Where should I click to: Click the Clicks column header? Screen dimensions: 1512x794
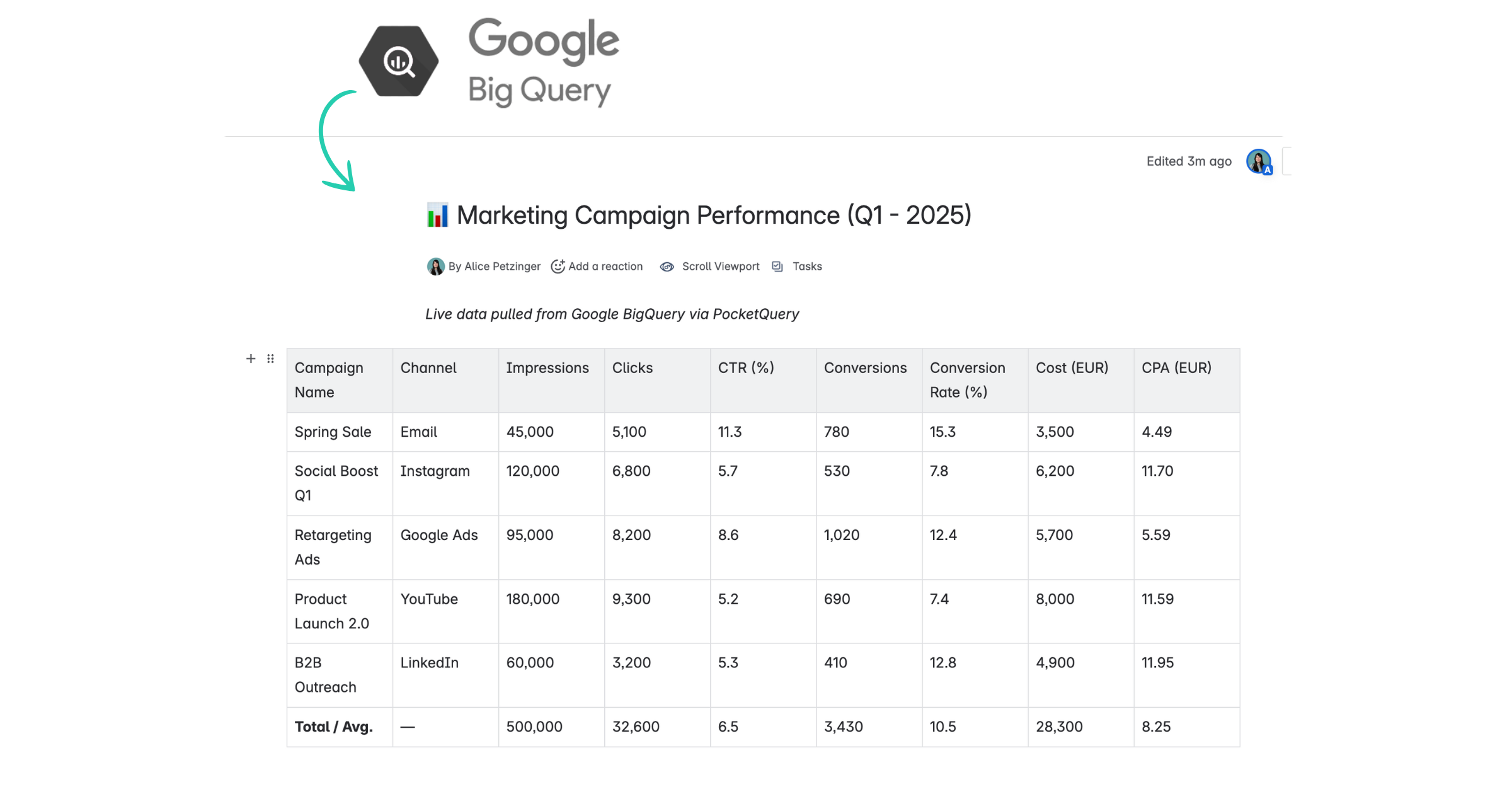point(657,381)
